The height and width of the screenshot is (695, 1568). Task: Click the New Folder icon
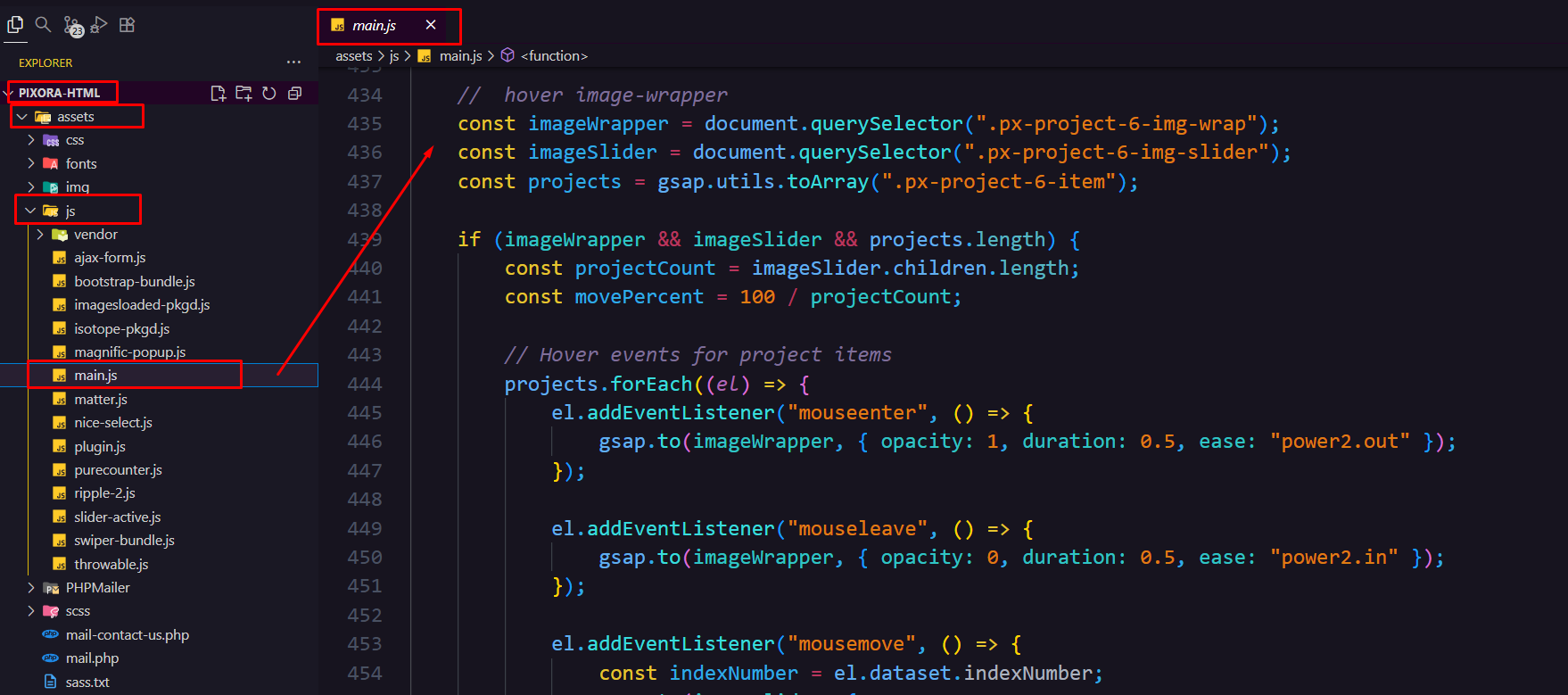point(243,94)
